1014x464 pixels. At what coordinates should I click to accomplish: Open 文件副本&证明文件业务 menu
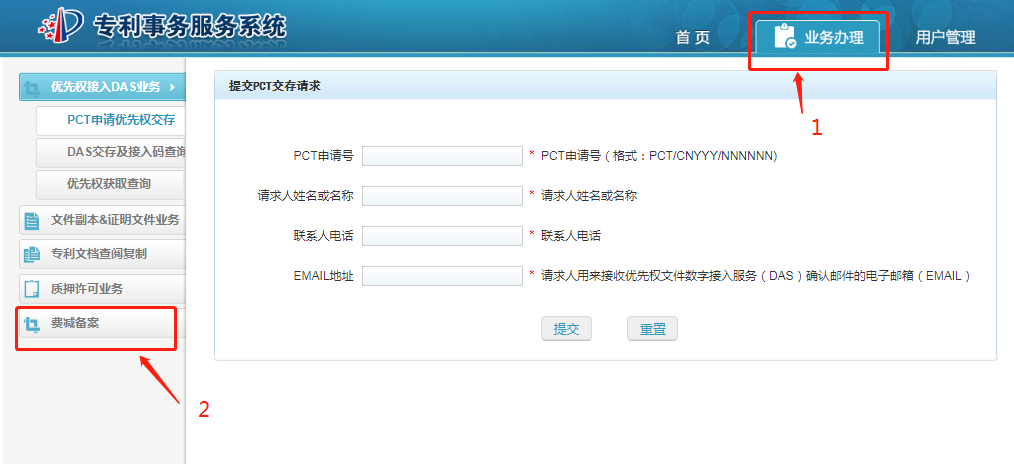pos(103,220)
